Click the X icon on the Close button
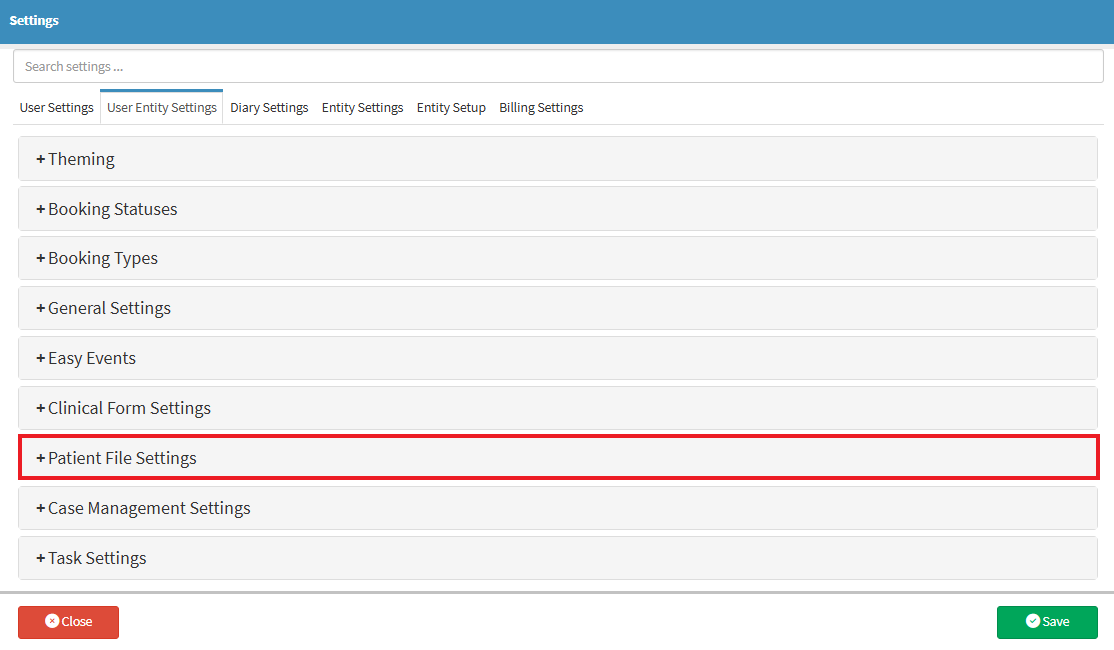This screenshot has height=650, width=1114. 52,621
